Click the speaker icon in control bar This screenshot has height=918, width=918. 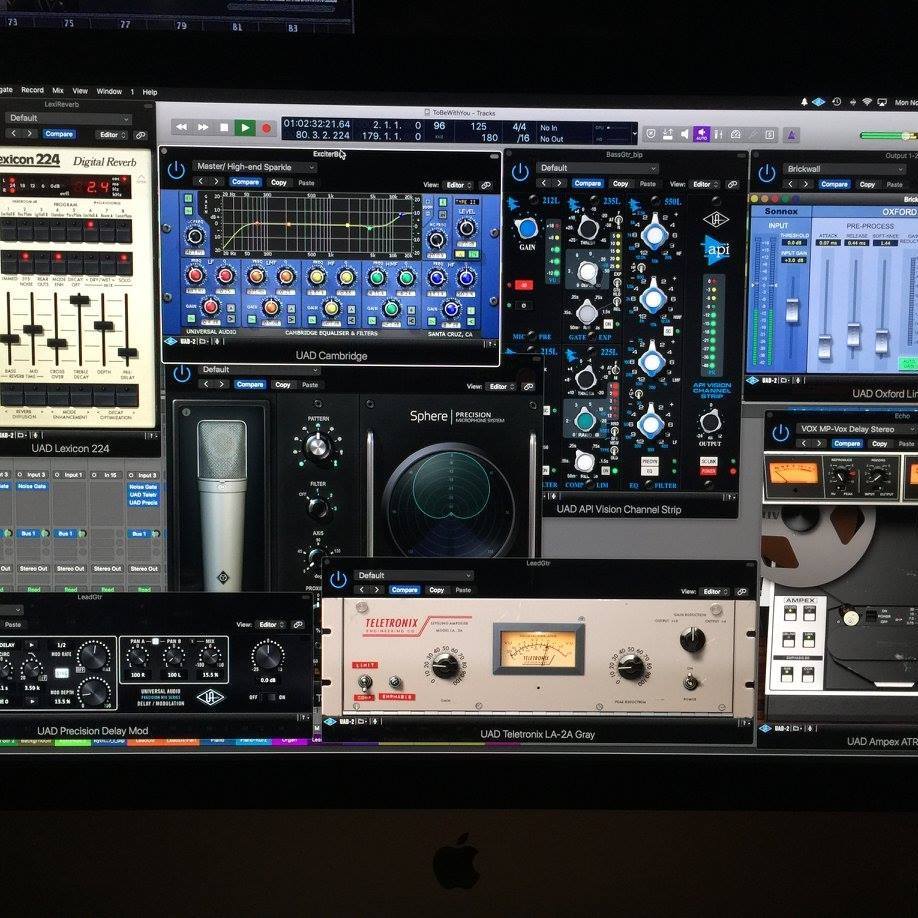pos(684,134)
